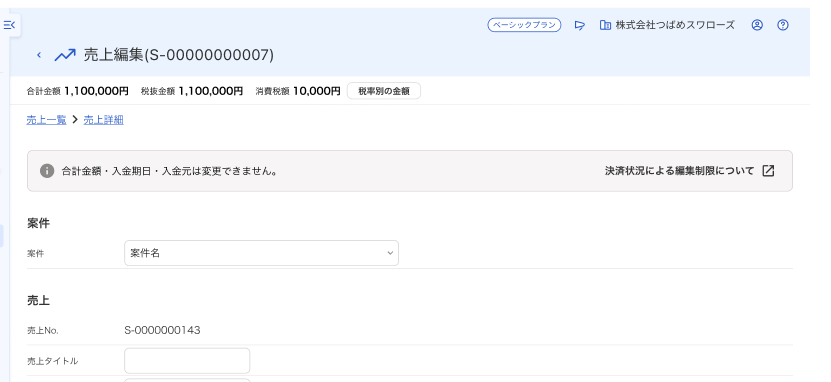Click the 売上編集(S-00000000007) heading
This screenshot has height=382, width=831.
tap(179, 55)
